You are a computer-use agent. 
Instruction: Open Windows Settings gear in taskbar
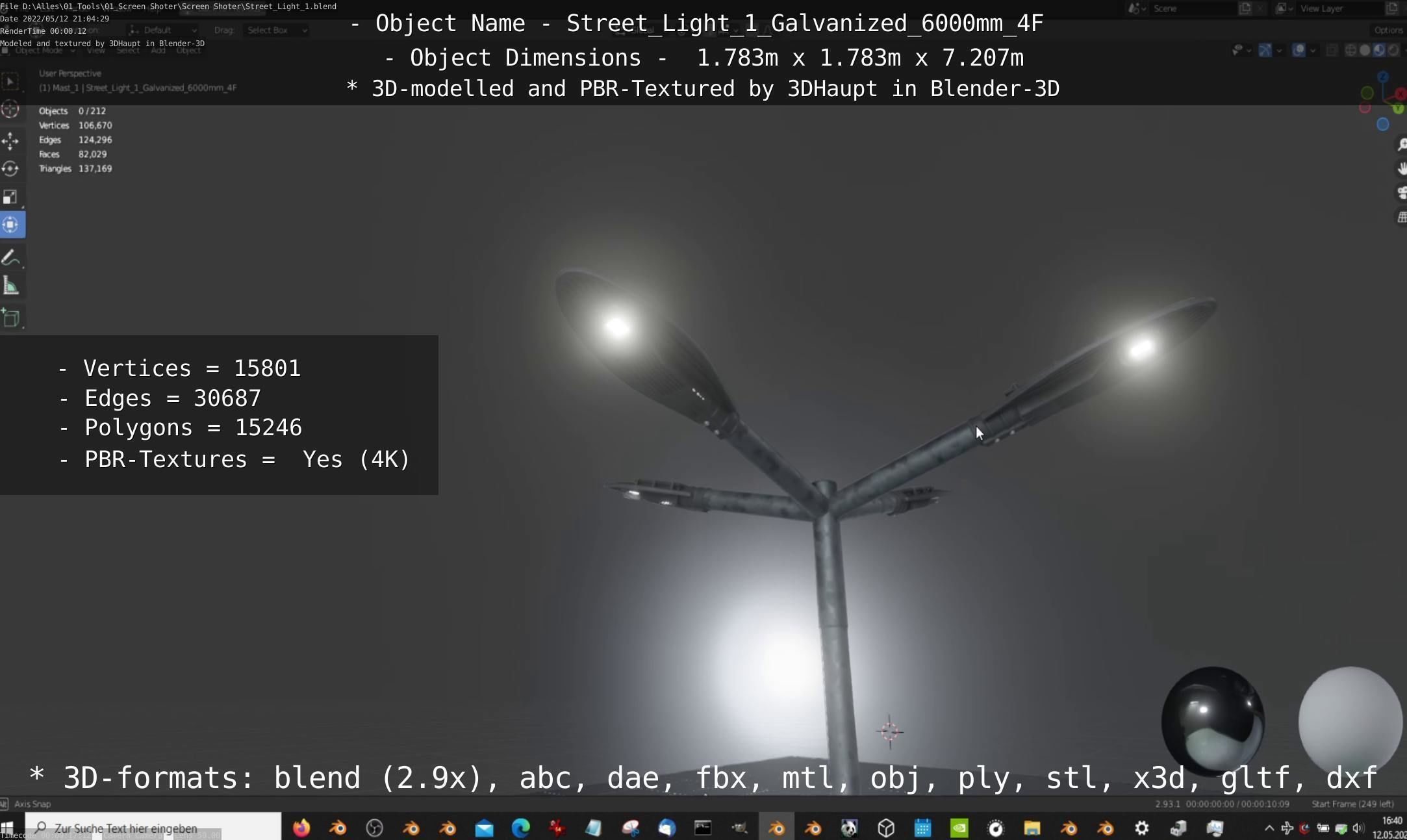pos(1141,828)
